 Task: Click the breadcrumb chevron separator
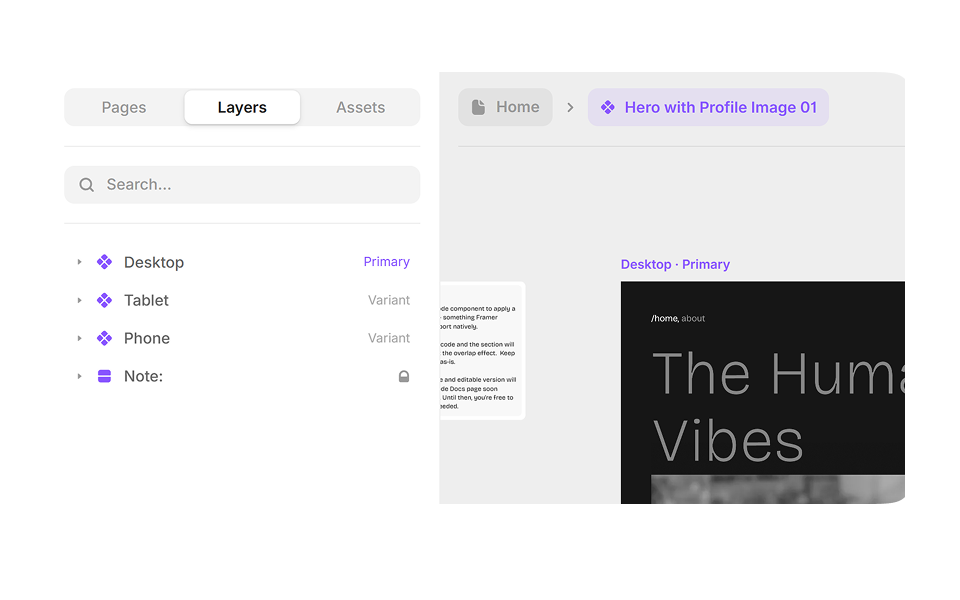click(x=570, y=107)
